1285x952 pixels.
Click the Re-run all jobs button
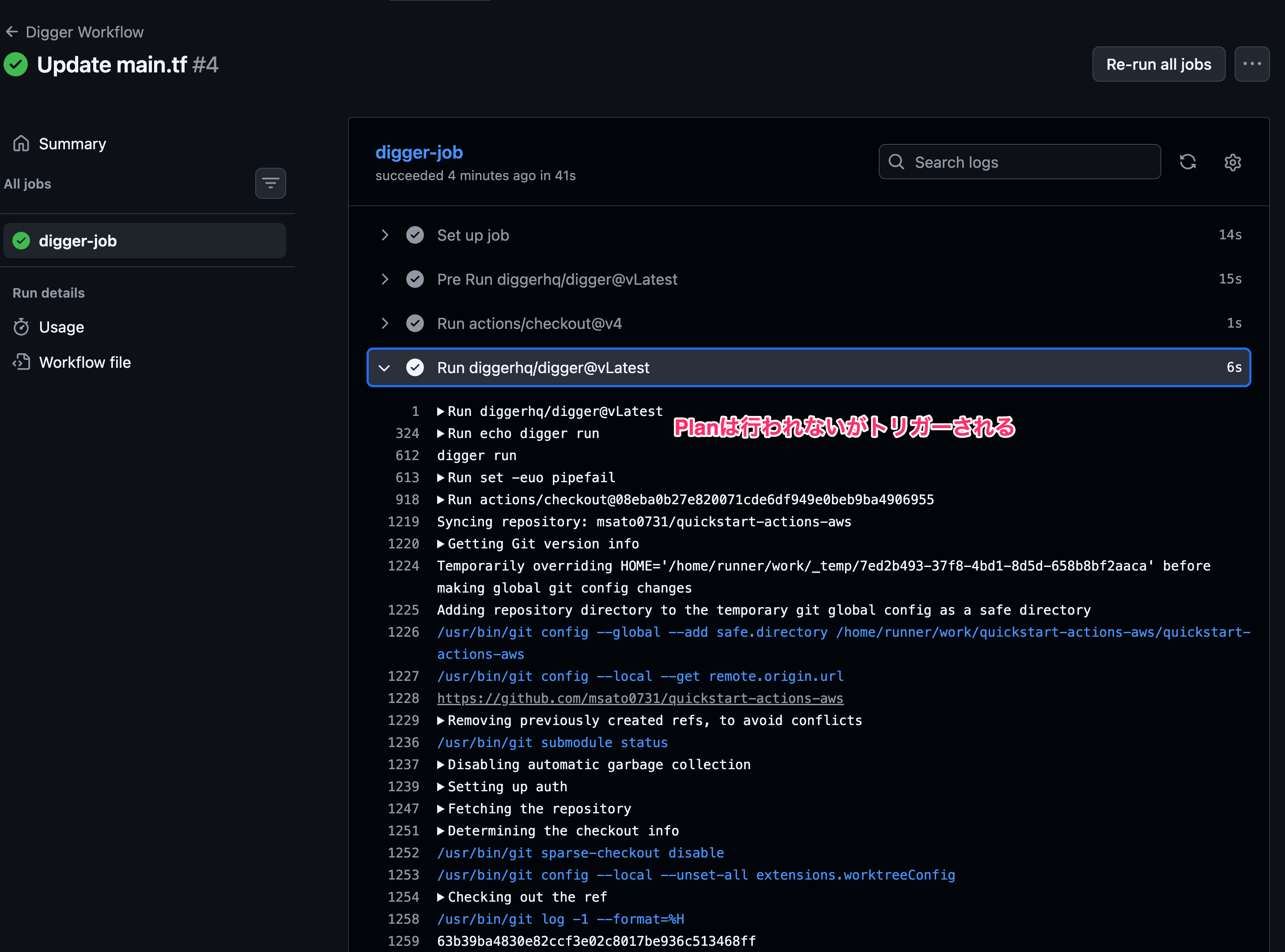(1158, 64)
